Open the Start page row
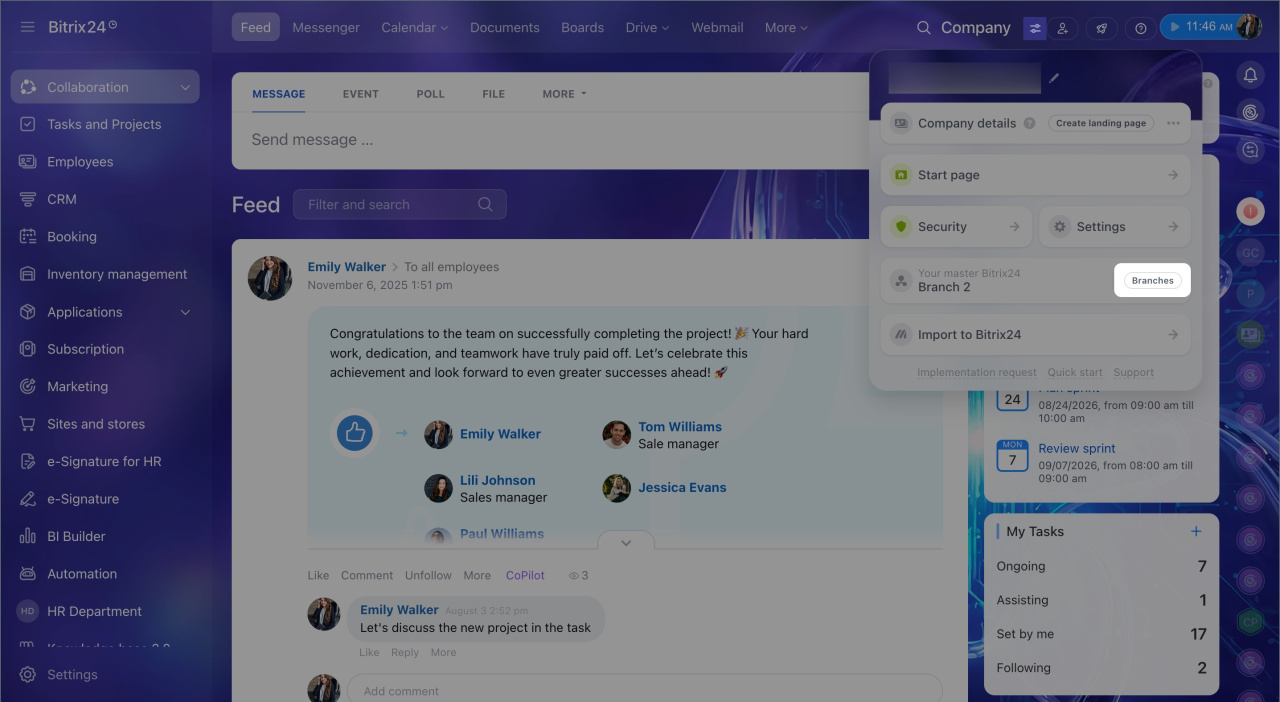This screenshot has width=1280, height=702. pyautogui.click(x=1035, y=175)
